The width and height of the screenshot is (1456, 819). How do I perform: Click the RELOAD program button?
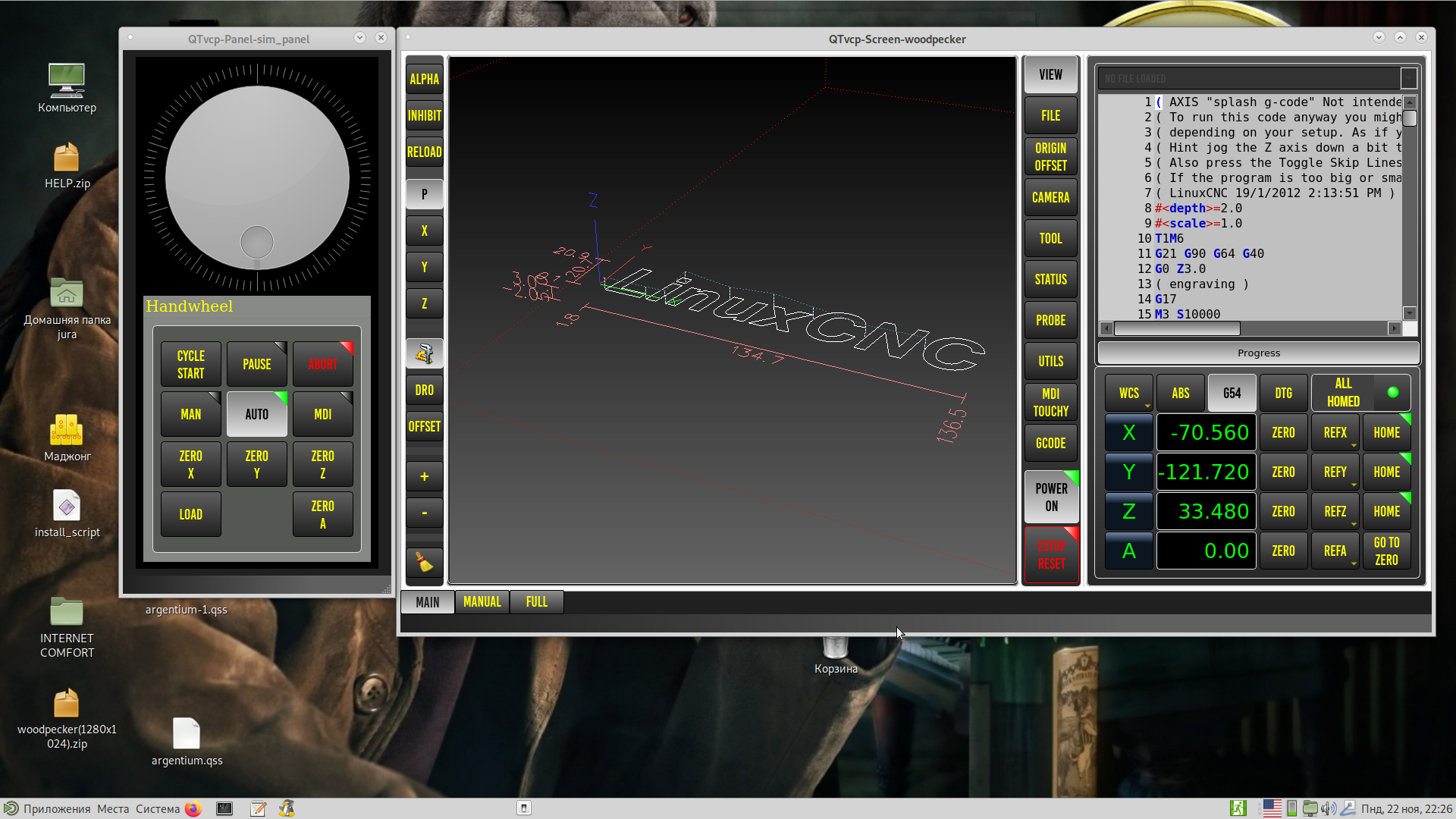click(424, 152)
